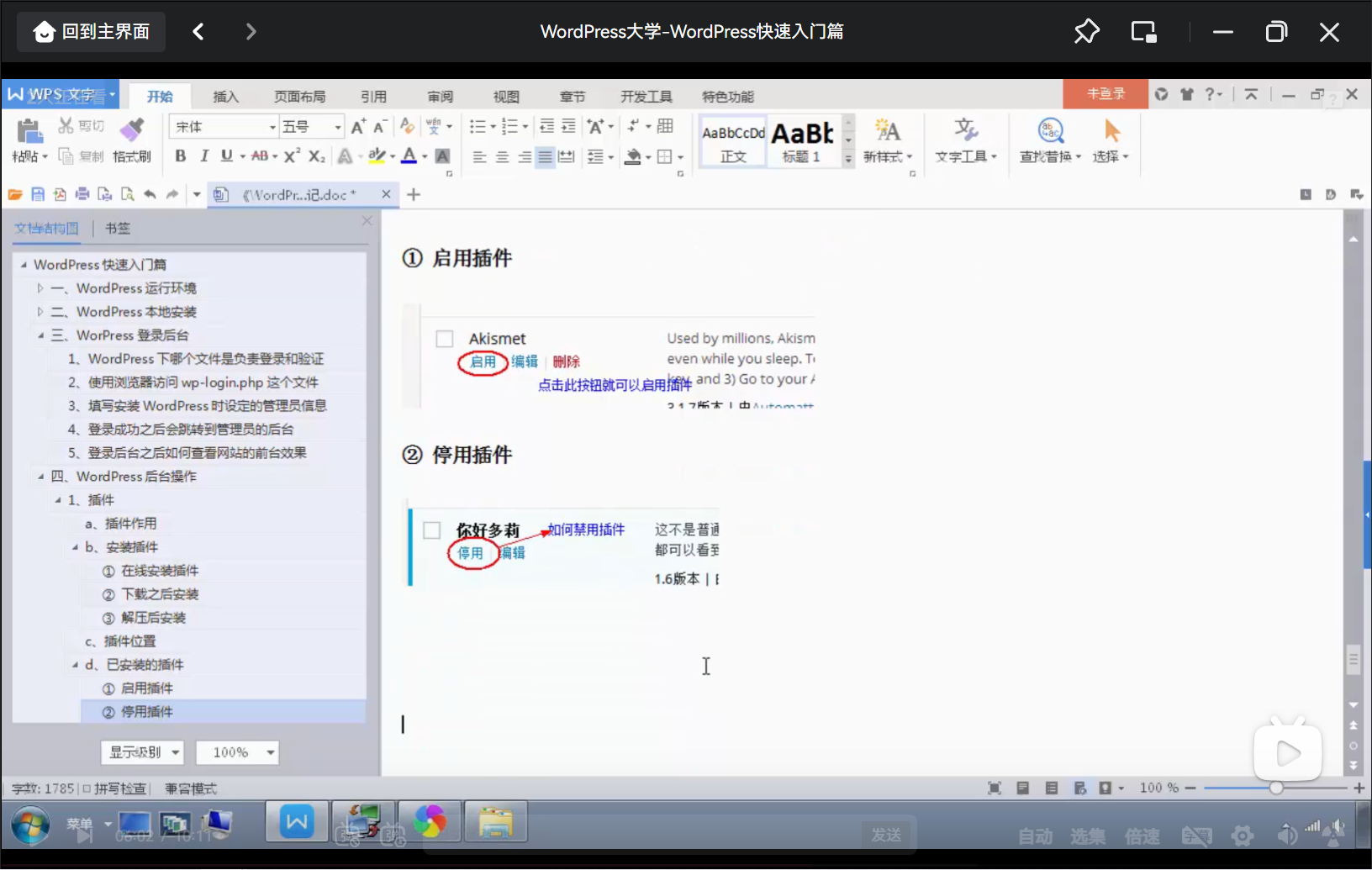Click the align right icon
Viewport: 1372px width, 870px height.
coord(524,157)
